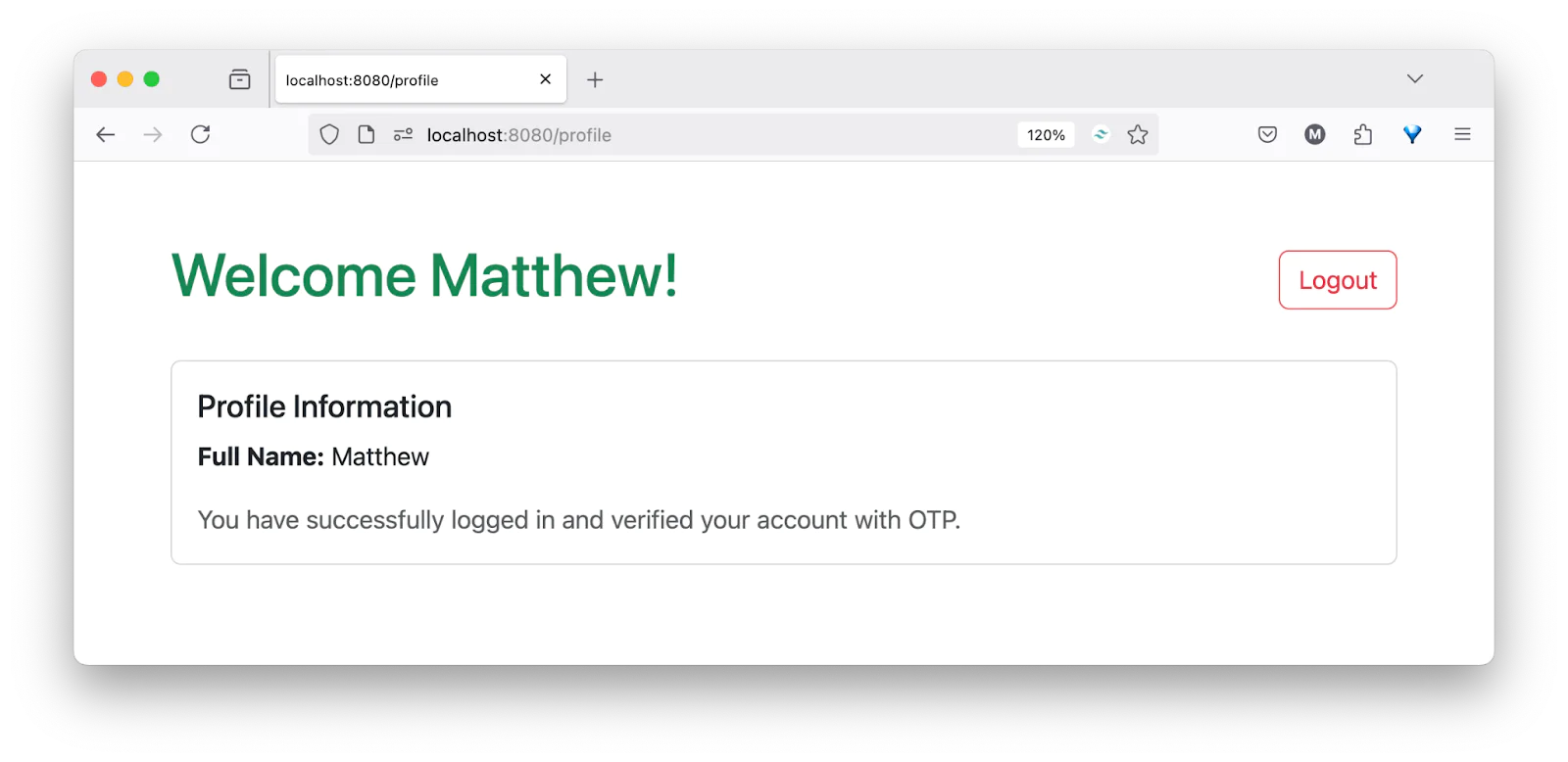This screenshot has width=1568, height=762.
Task: Open the extensions puzzle piece icon
Action: [1362, 134]
